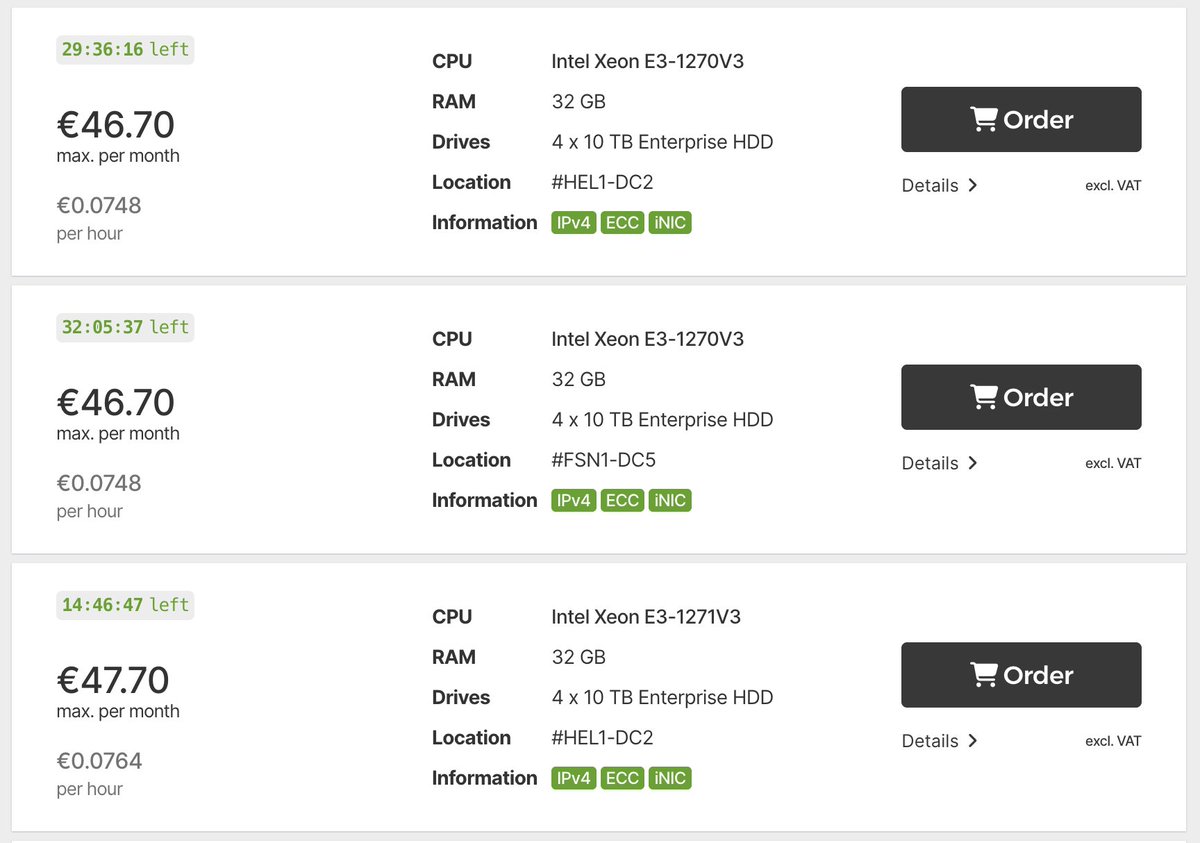Click excl. VAT note on the €47.70 listing
The image size is (1200, 843).
coord(1113,741)
